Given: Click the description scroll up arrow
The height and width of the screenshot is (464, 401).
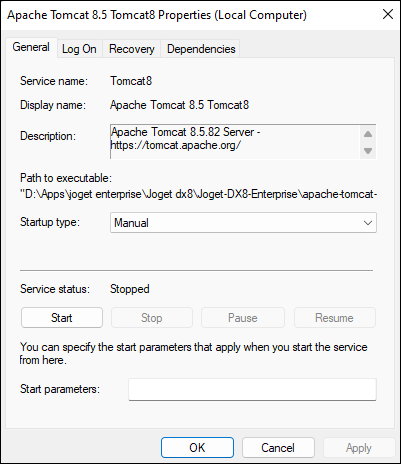Looking at the screenshot, I should 368,134.
